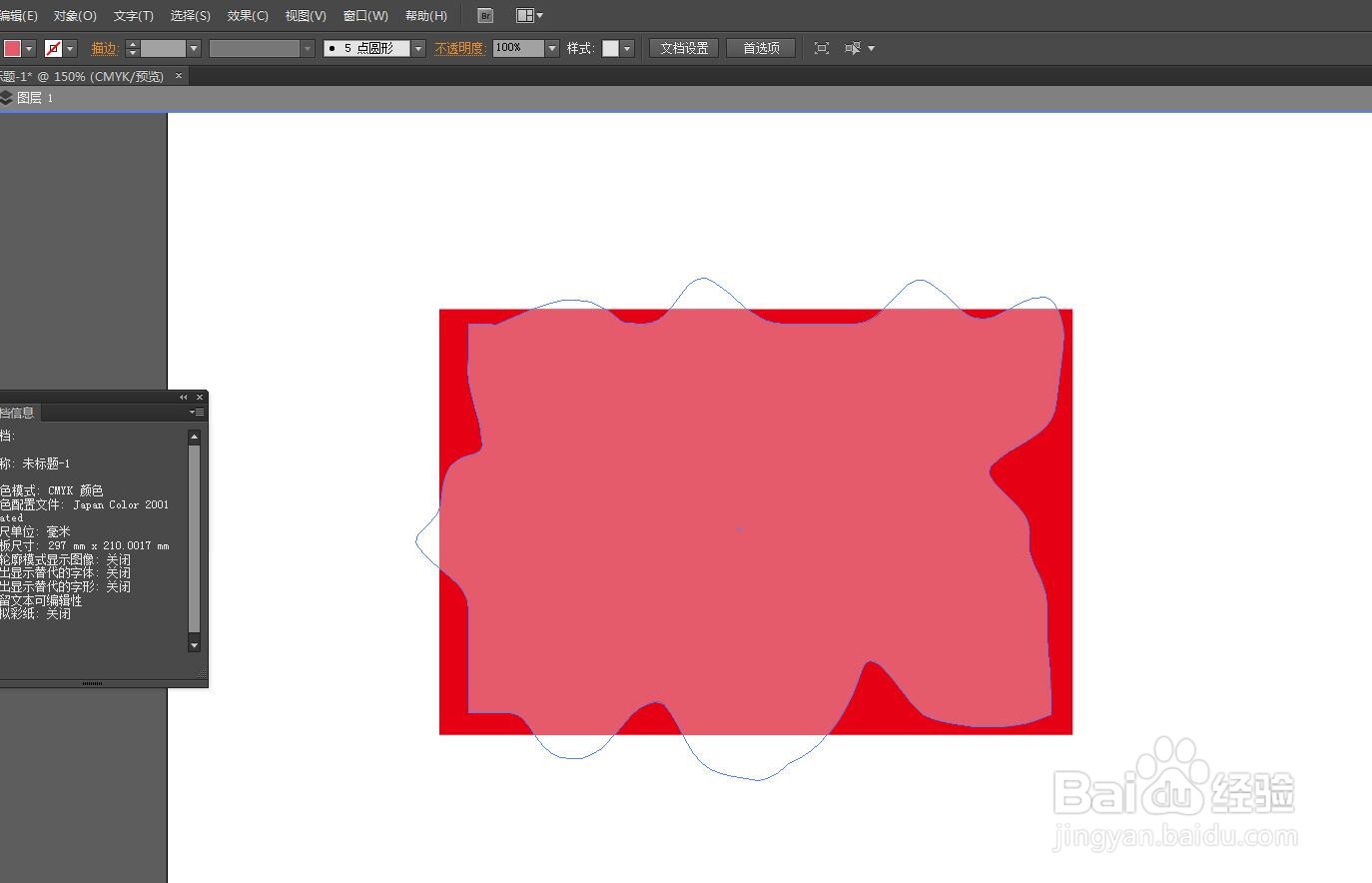Click the pink fill color swatch
The image size is (1372, 883).
click(12, 48)
